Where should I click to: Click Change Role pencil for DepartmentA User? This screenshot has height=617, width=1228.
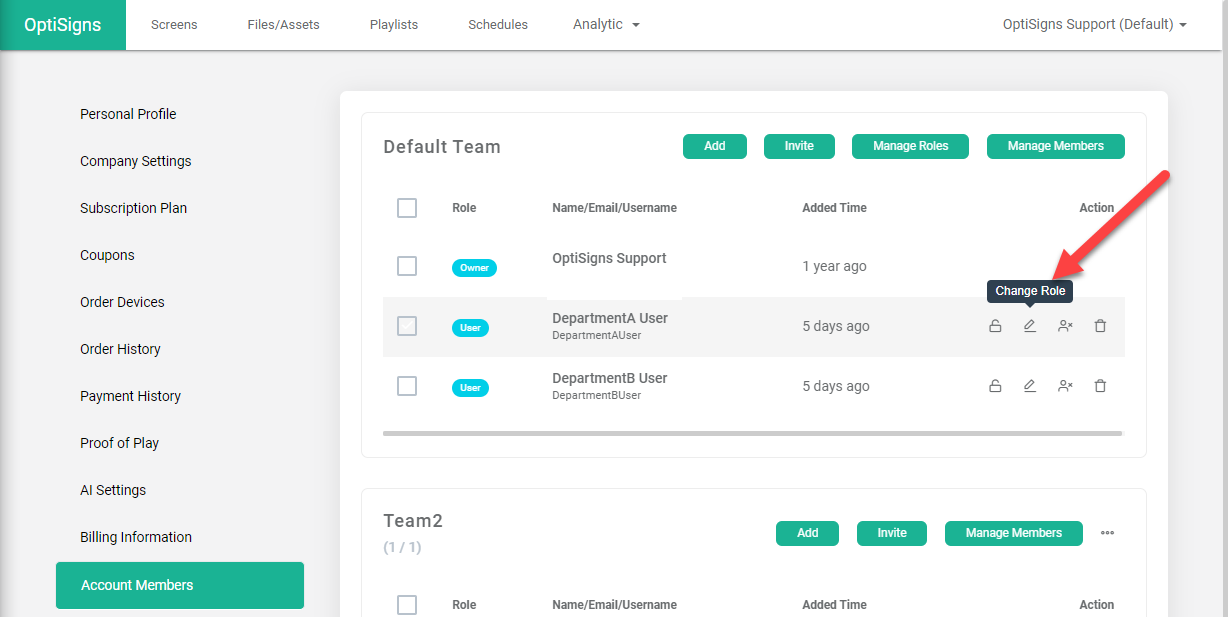coord(1030,326)
